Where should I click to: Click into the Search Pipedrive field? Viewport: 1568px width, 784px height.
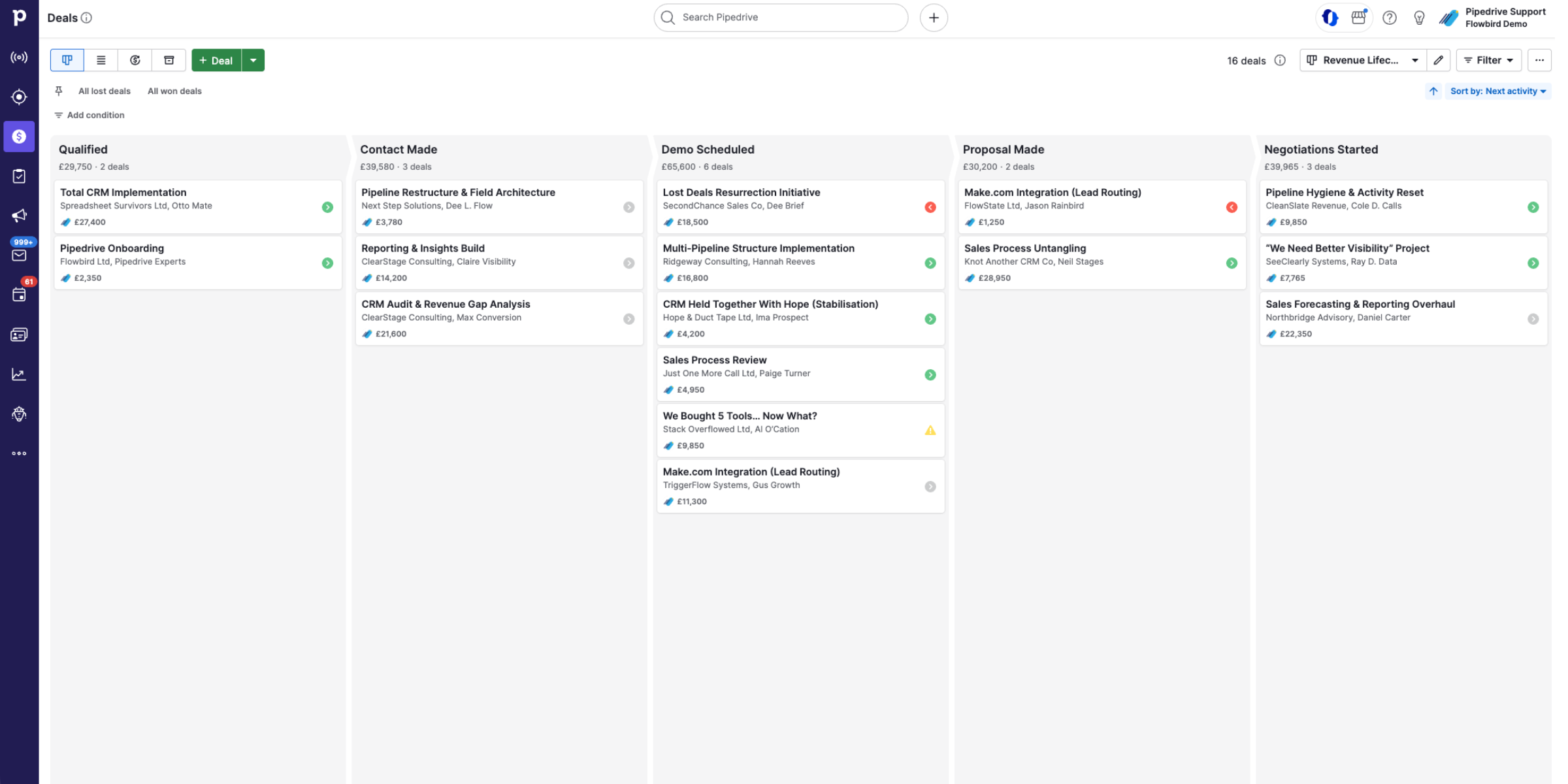[781, 17]
